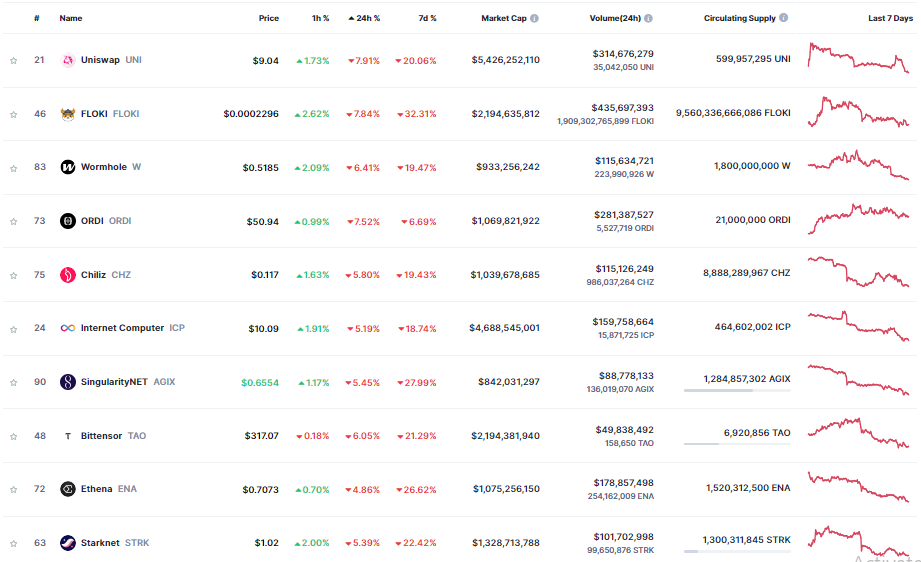Toggle the watchlist star for Wormhole
Image resolution: width=921 pixels, height=562 pixels.
(14, 169)
